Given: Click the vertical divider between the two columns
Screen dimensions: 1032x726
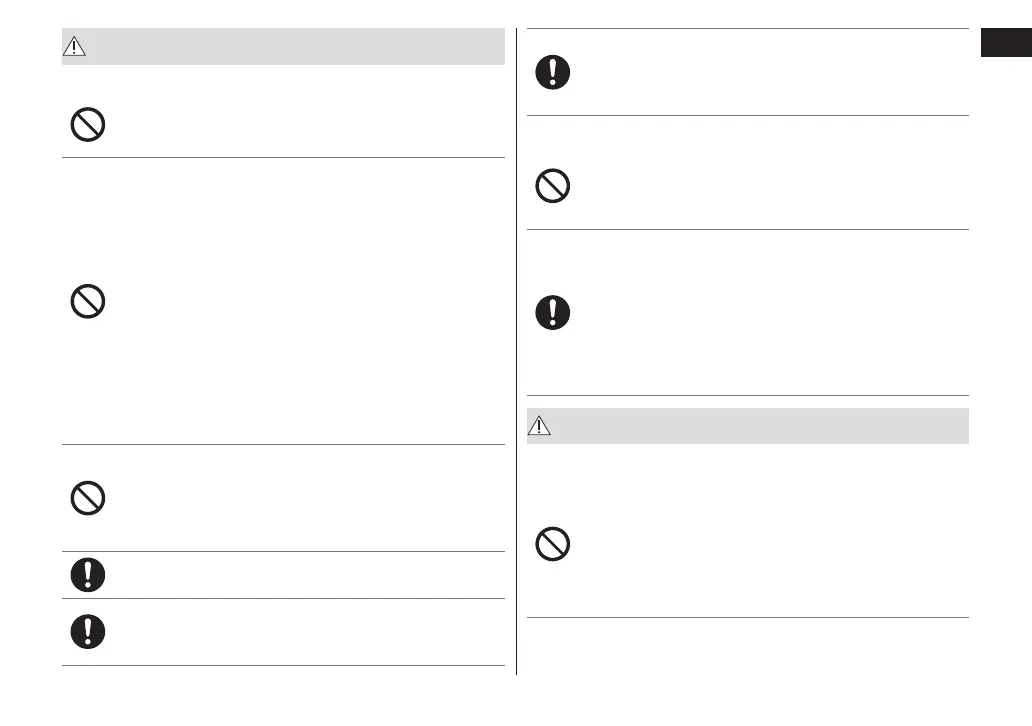Looking at the screenshot, I should (516, 350).
